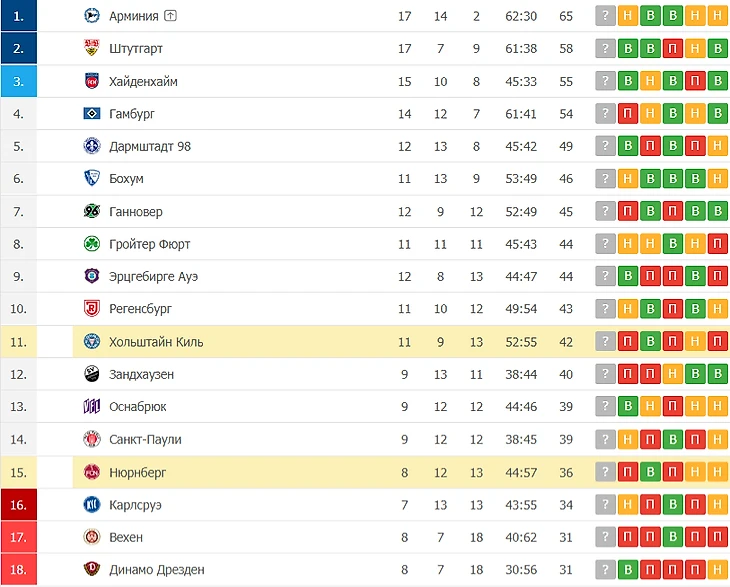Click the Hamburg diamond flag logo
Image resolution: width=730 pixels, height=587 pixels.
coord(92,114)
